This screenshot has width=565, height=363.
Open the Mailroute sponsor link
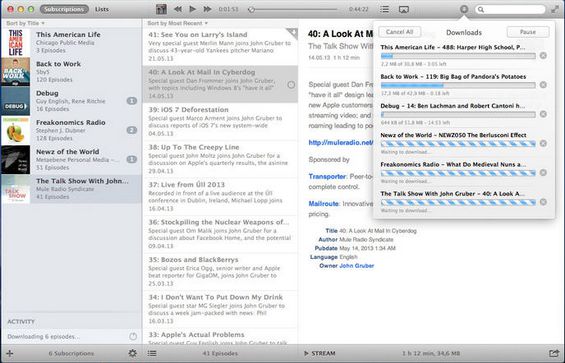323,204
